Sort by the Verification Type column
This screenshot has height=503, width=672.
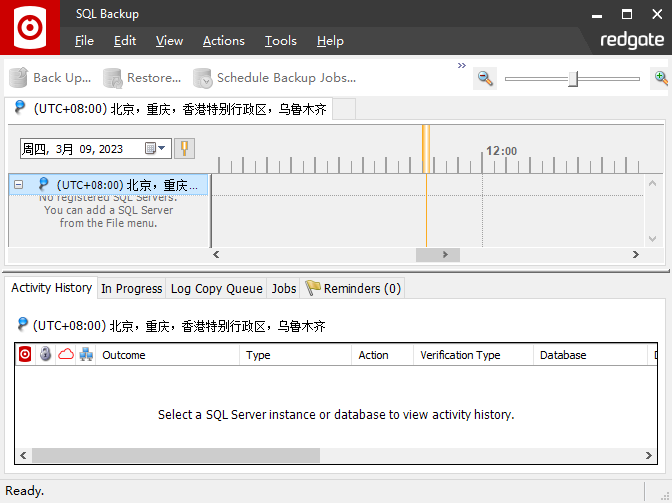point(474,355)
